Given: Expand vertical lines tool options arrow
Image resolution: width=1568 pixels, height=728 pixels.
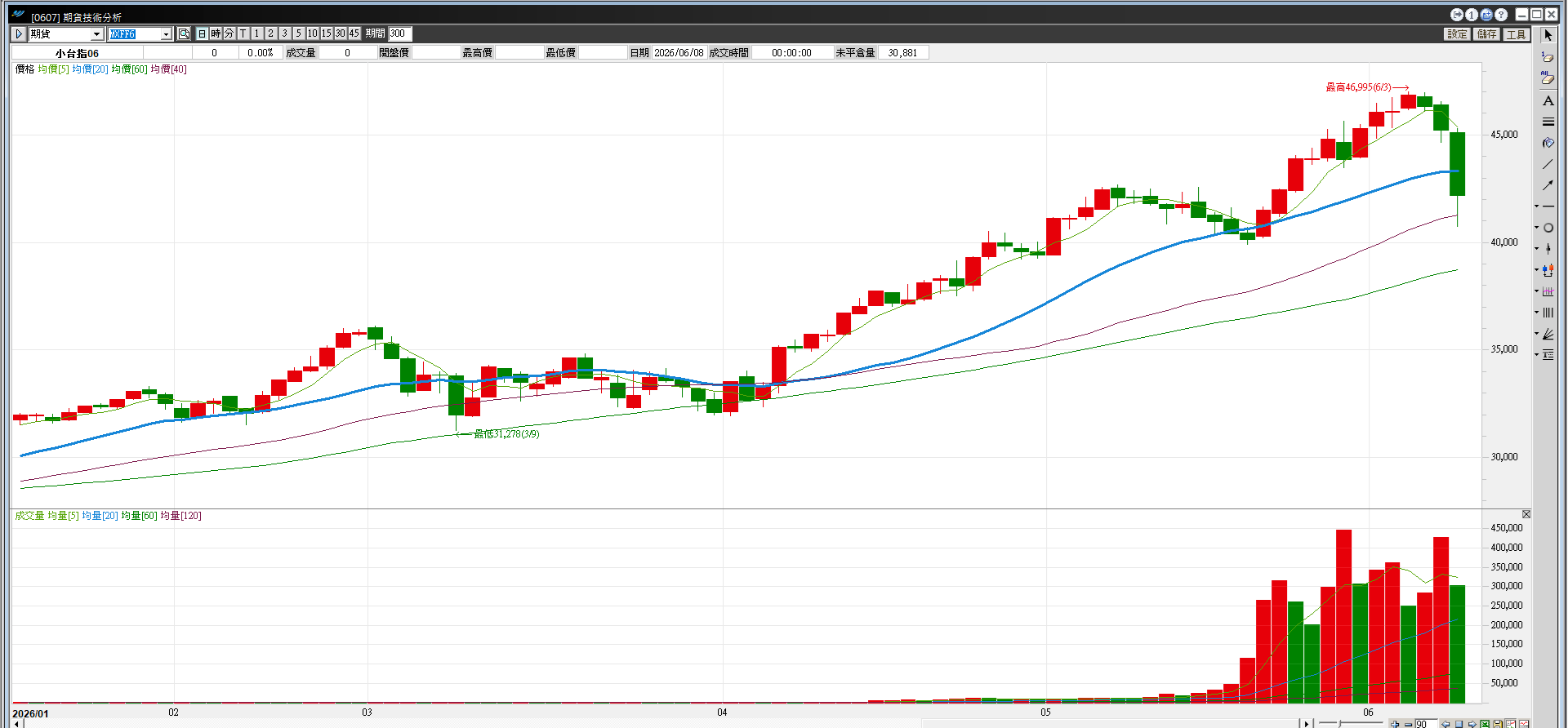Looking at the screenshot, I should point(1536,313).
